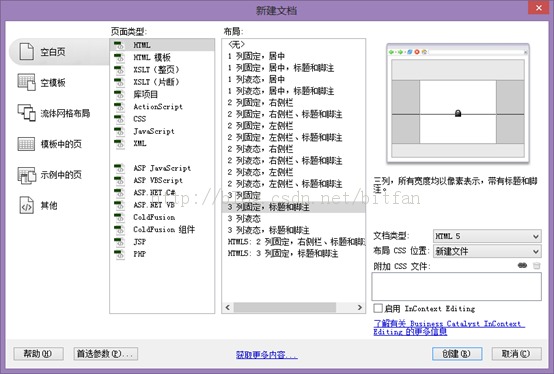Click the HTML page type icon
Viewport: 554px width, 374px height.
[119, 45]
